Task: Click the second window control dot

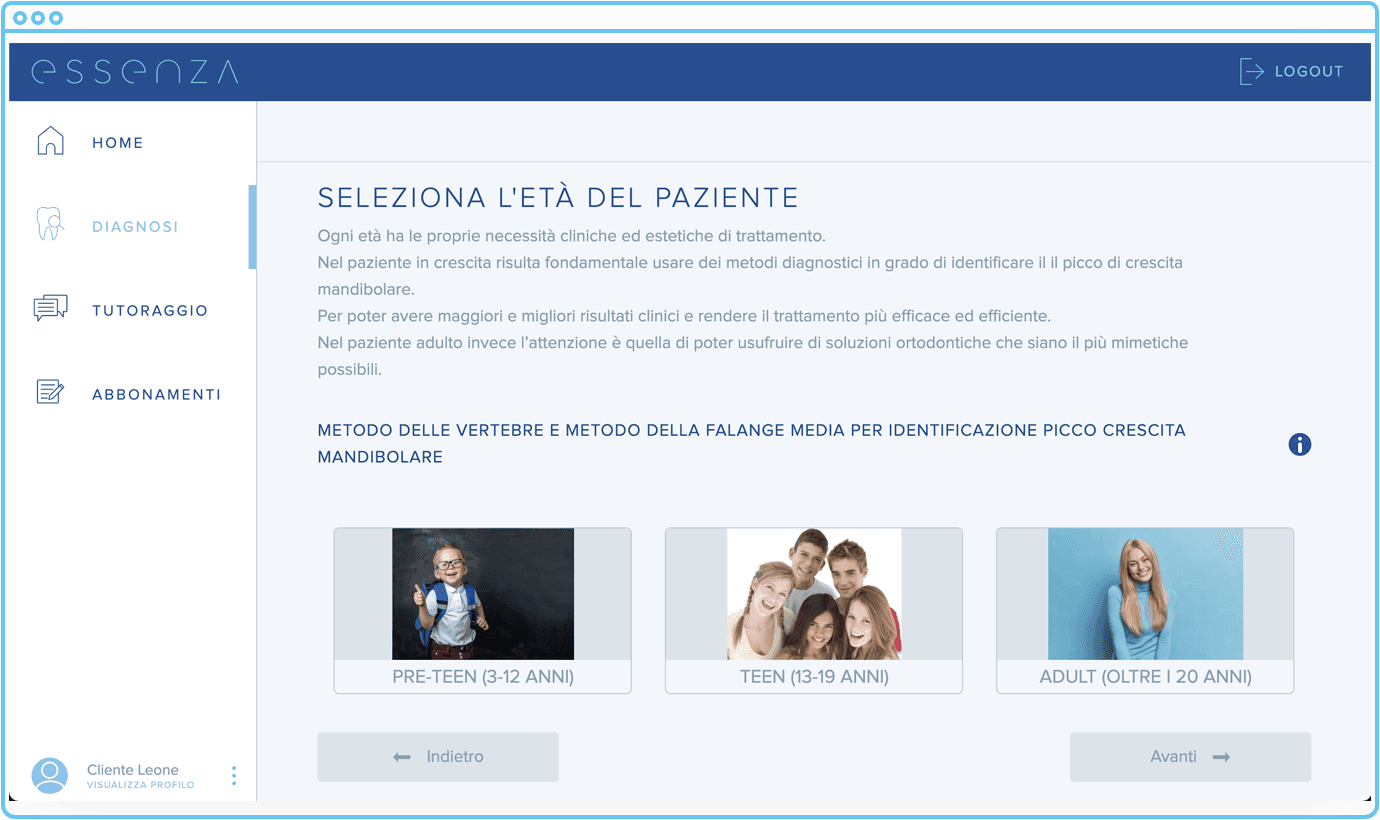Action: point(38,18)
